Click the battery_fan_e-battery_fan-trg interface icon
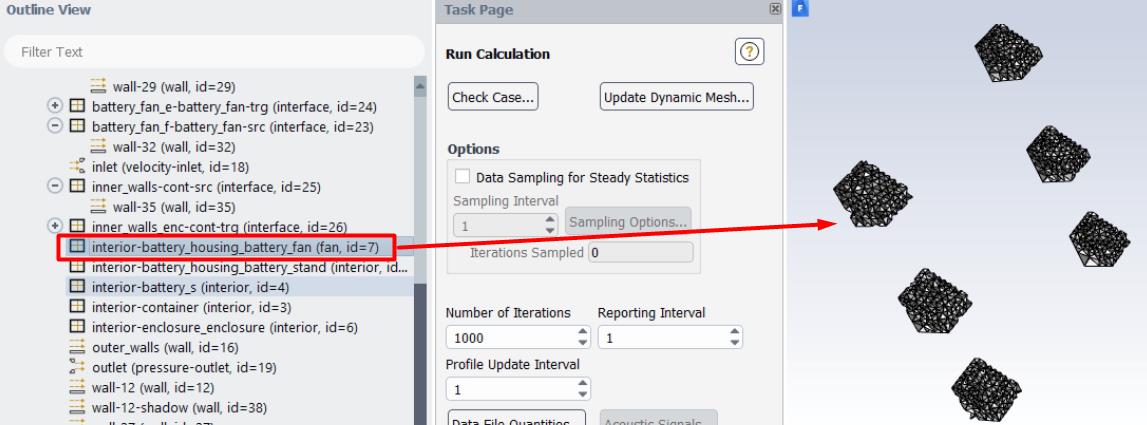Screen dimensions: 1147x425 click(77, 107)
